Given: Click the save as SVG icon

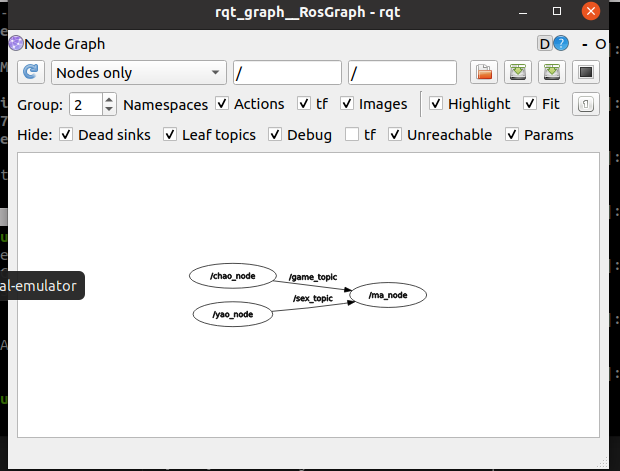Looking at the screenshot, I should coord(551,73).
